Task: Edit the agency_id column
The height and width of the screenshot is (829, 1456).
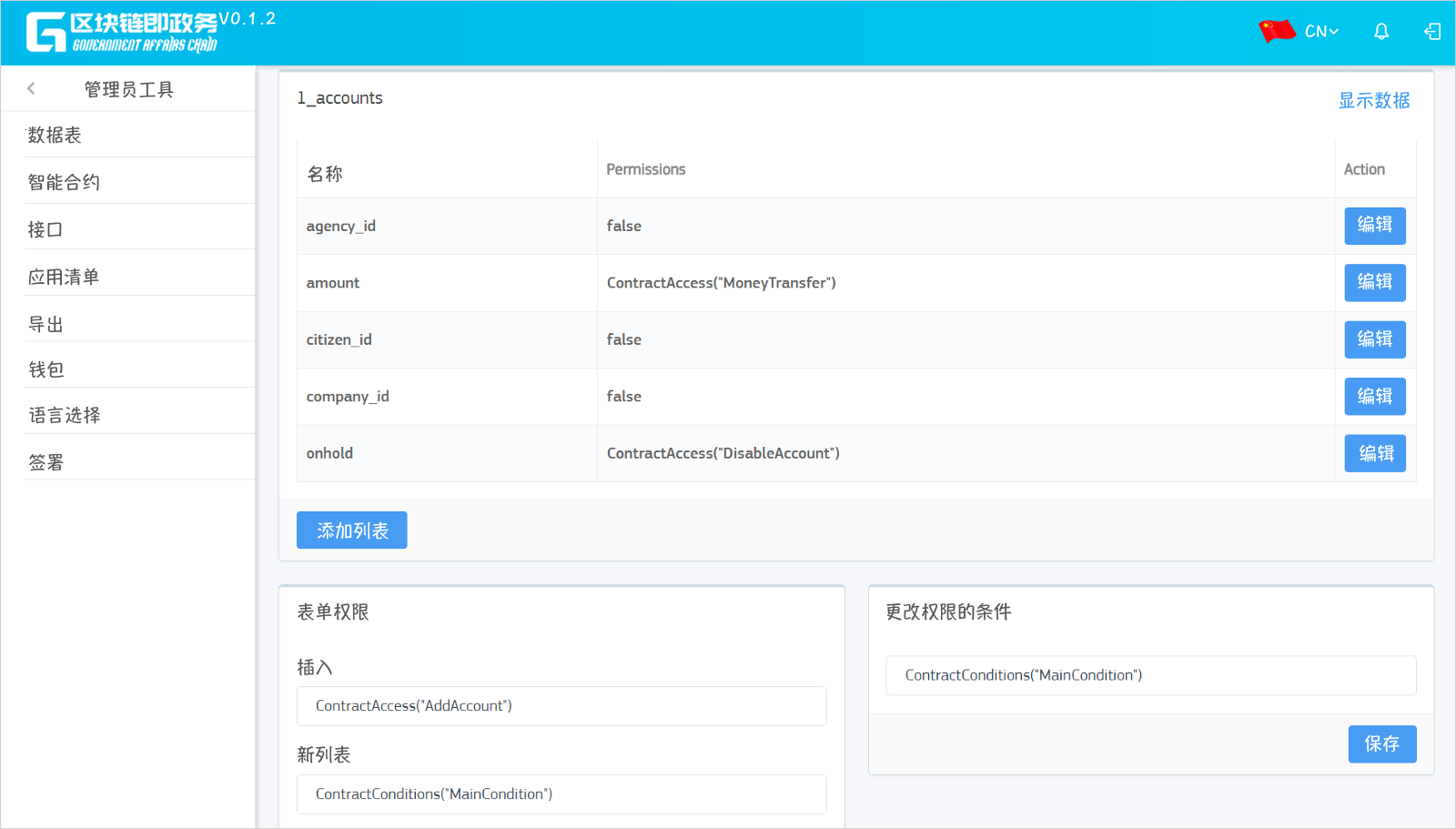Action: [1374, 226]
